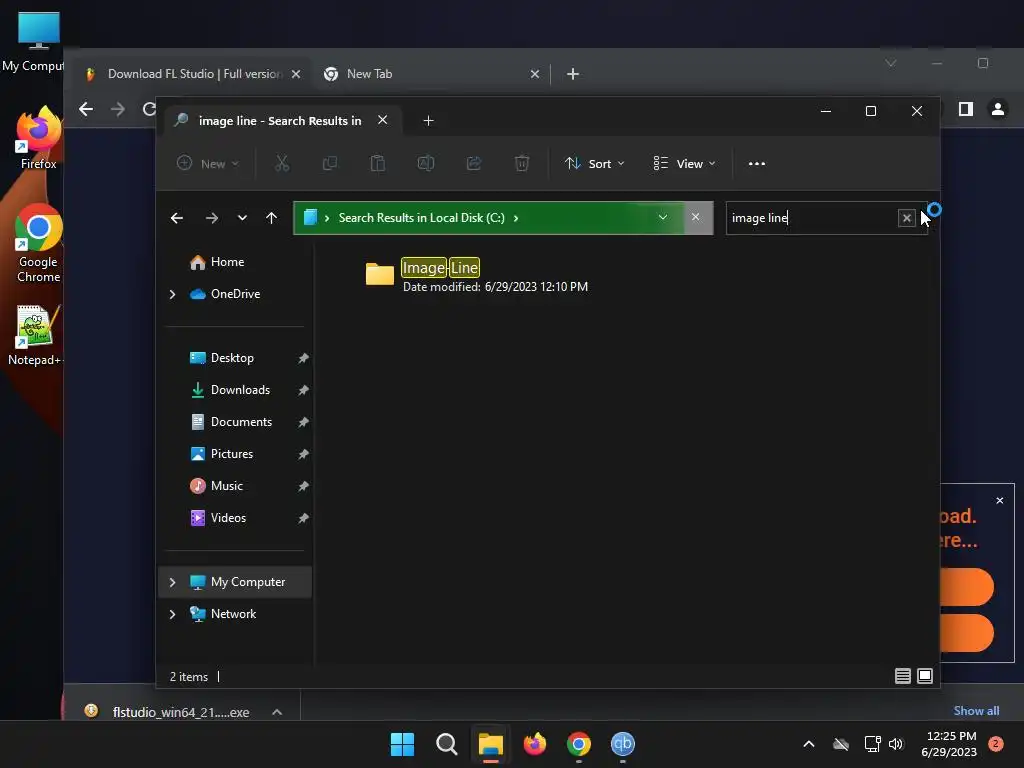Screen dimensions: 1024x768
Task: Show hidden system tray icons
Action: pos(808,744)
